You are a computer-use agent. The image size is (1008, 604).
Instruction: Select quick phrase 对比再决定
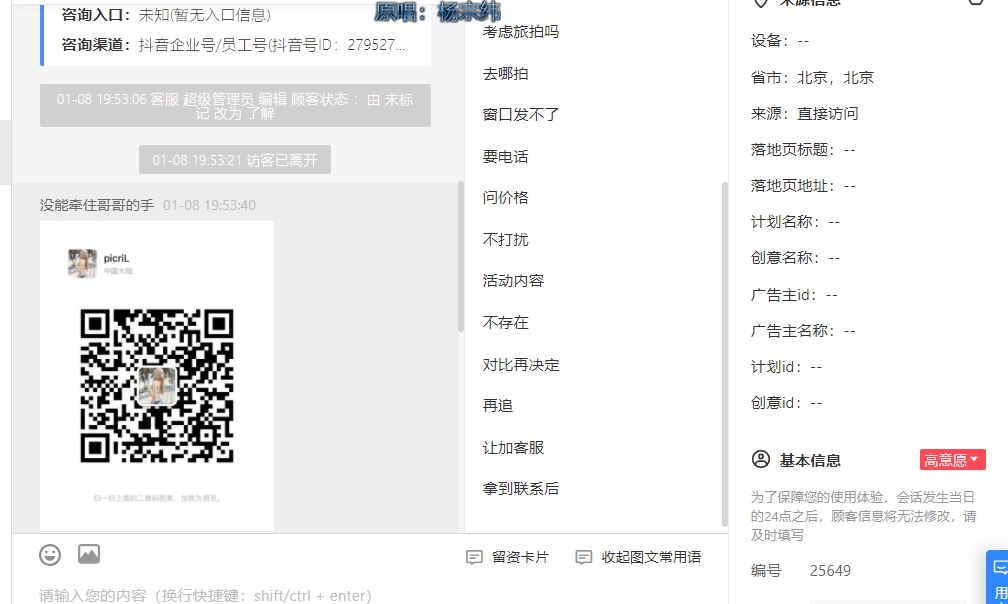[521, 365]
